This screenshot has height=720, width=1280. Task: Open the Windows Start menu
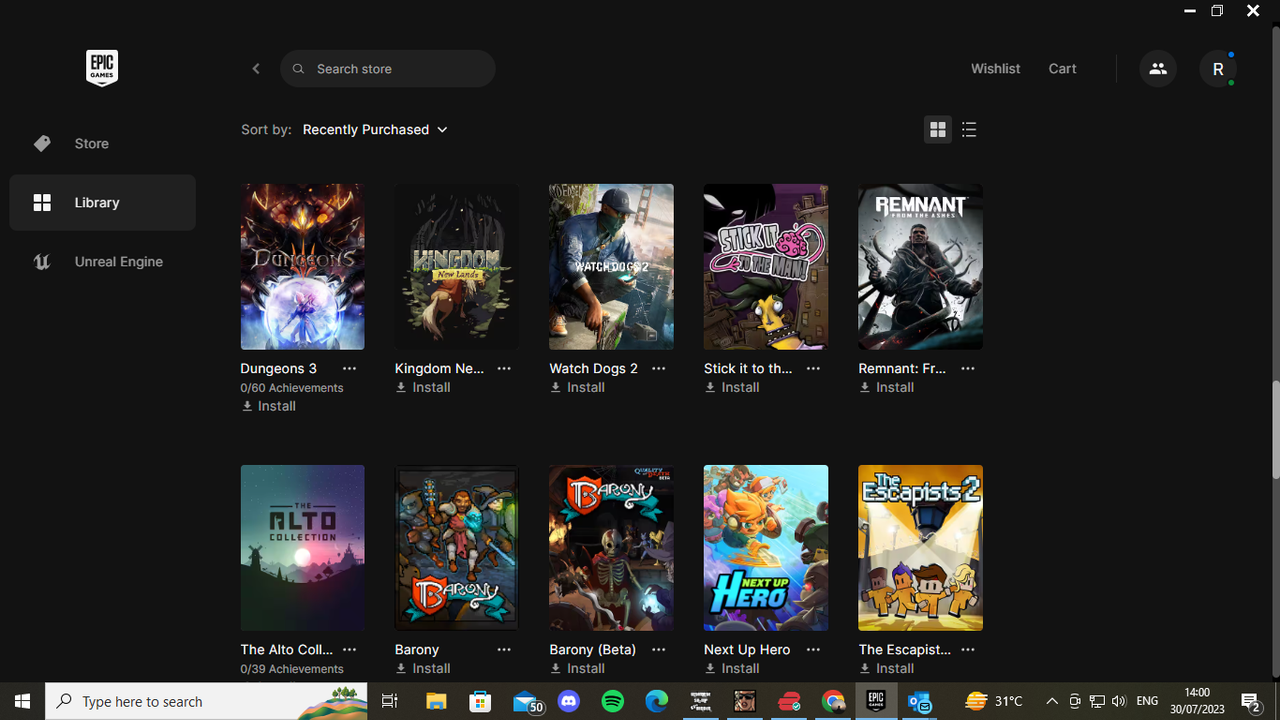23,702
